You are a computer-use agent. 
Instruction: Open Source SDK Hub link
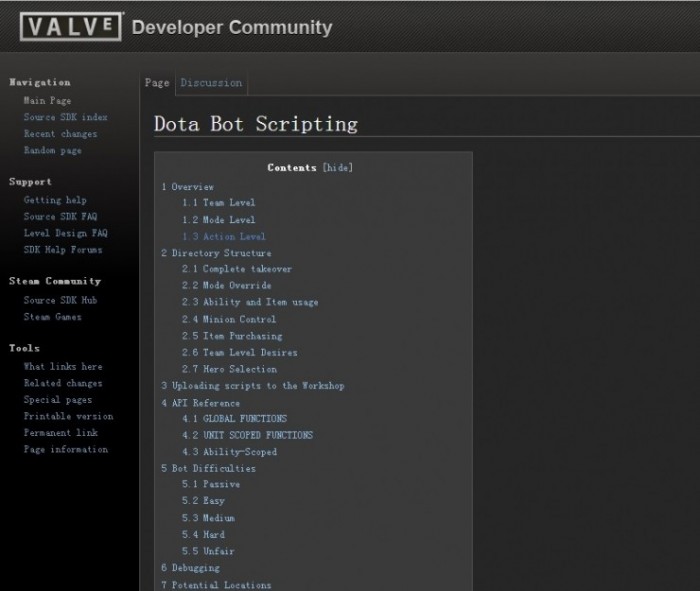pyautogui.click(x=60, y=300)
